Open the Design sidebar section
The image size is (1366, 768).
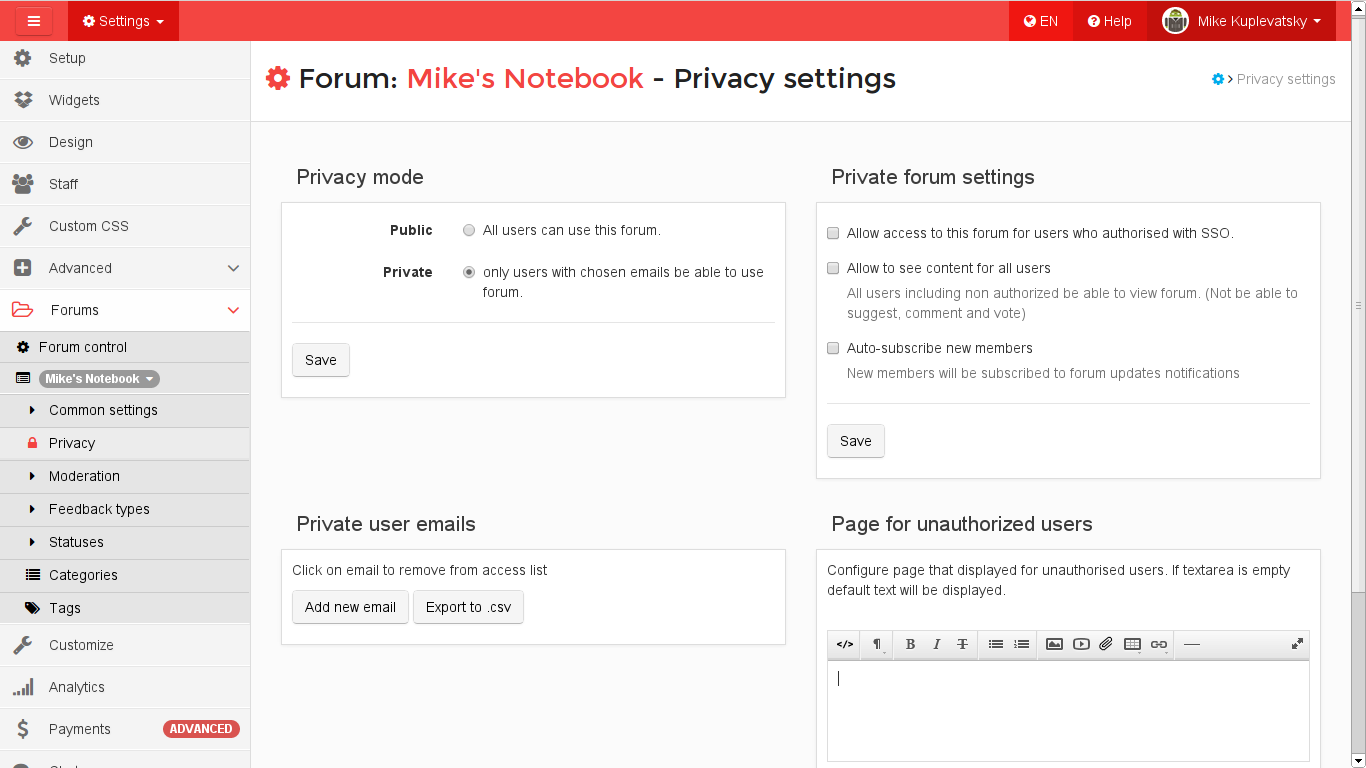click(x=125, y=142)
